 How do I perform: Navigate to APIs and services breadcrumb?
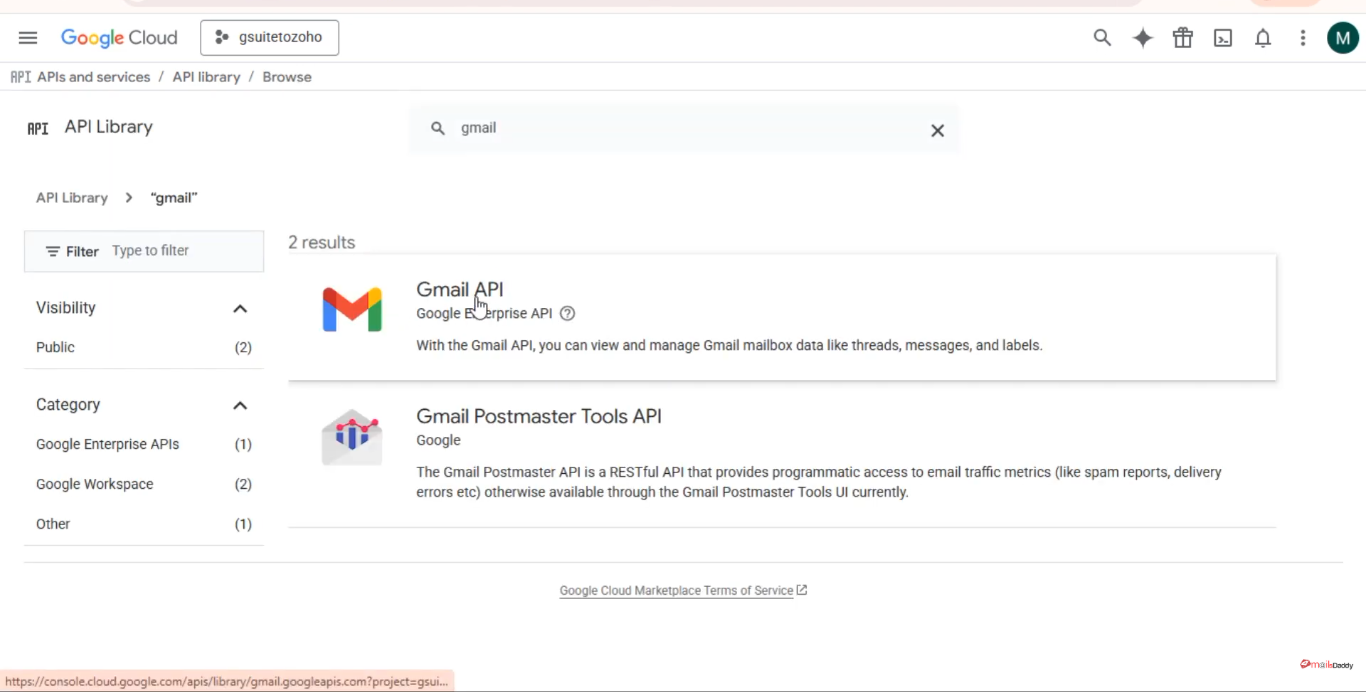coord(93,76)
